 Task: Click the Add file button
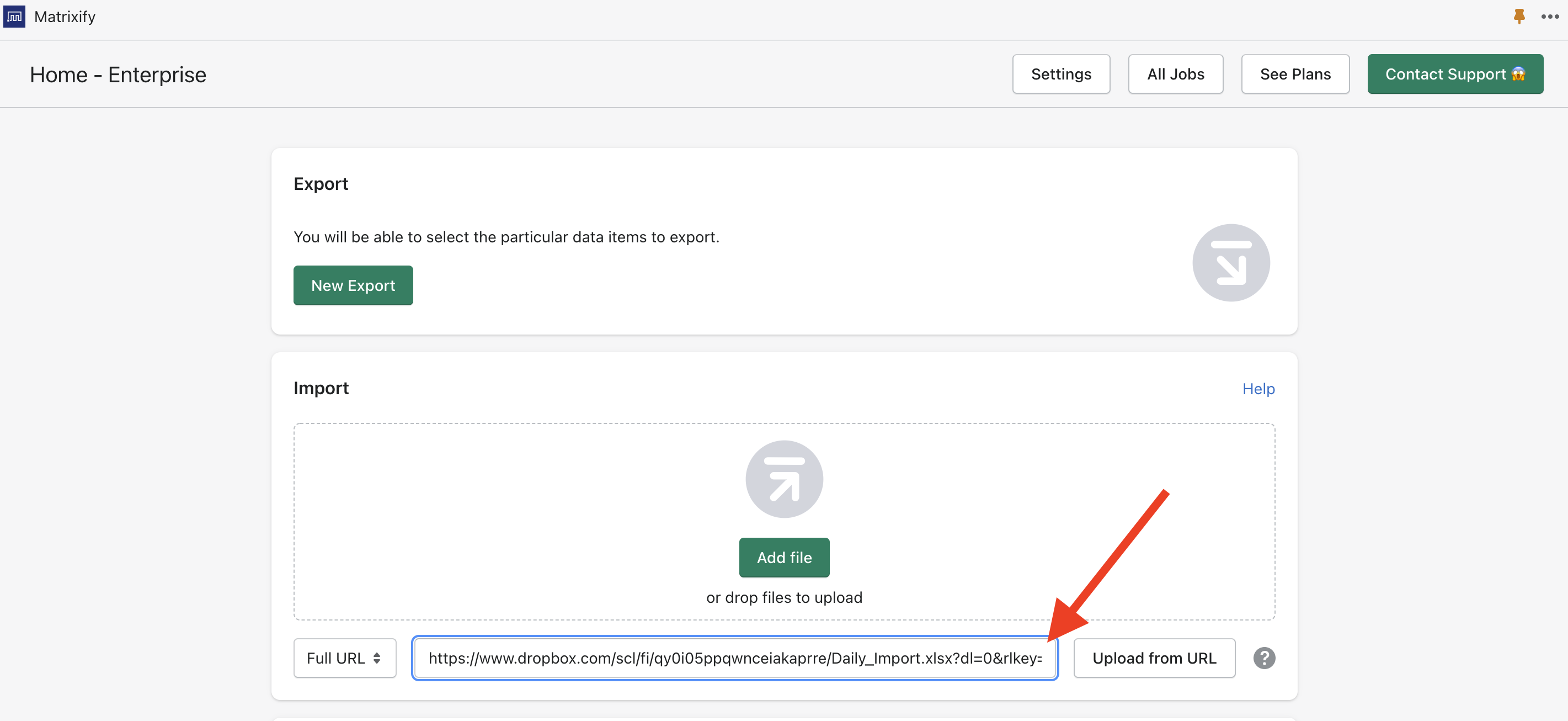(x=783, y=557)
